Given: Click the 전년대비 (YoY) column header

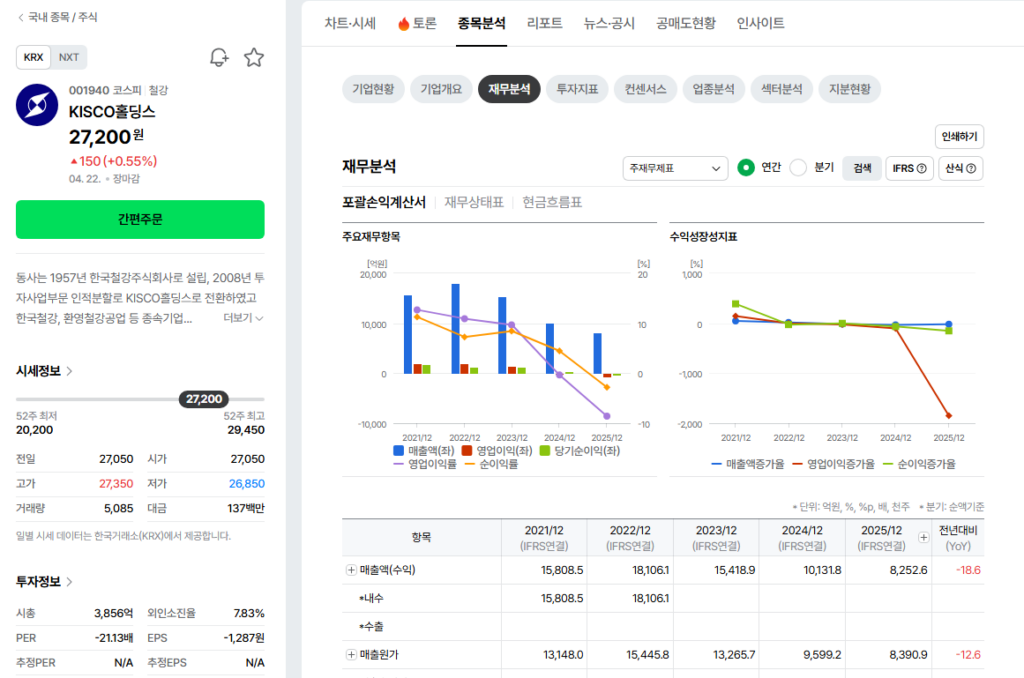Looking at the screenshot, I should click(958, 538).
